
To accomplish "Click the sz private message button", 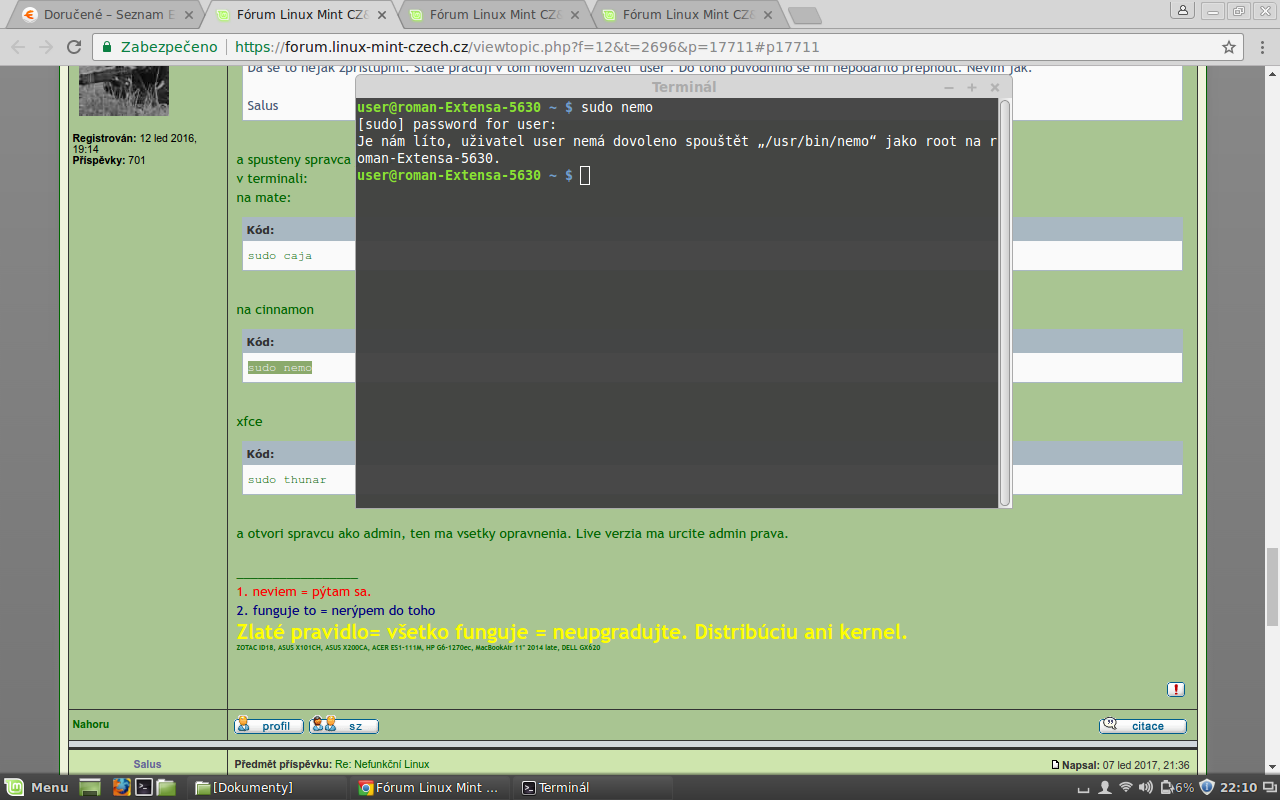I will 344,726.
